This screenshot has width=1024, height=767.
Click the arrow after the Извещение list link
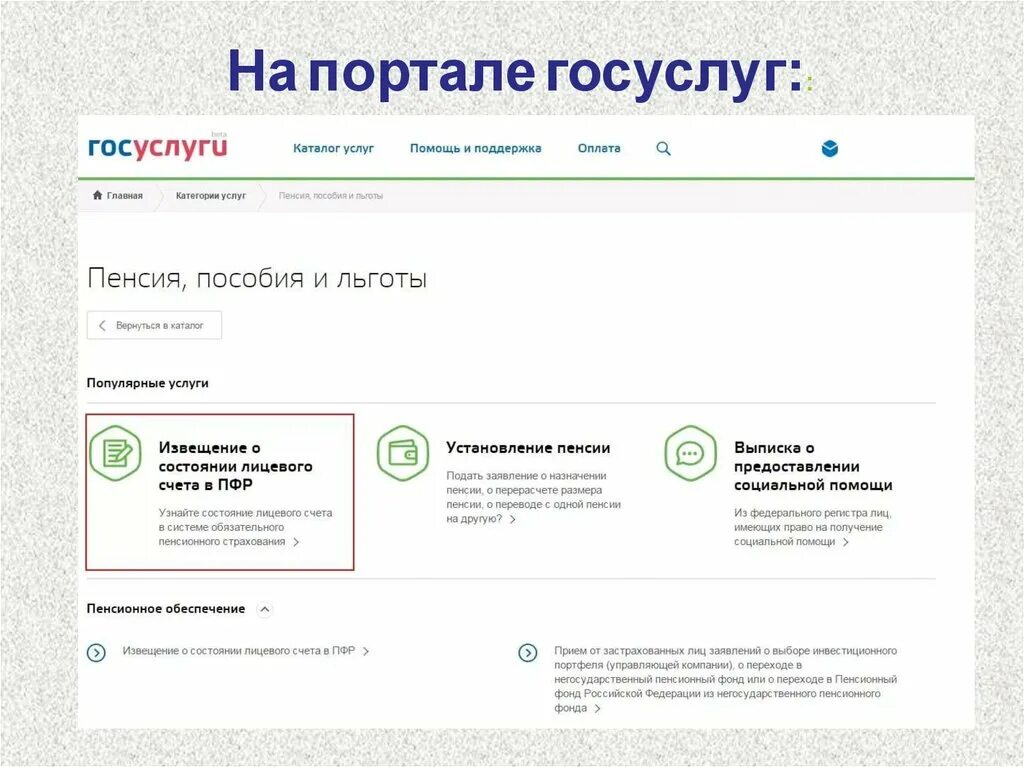pyautogui.click(x=366, y=651)
